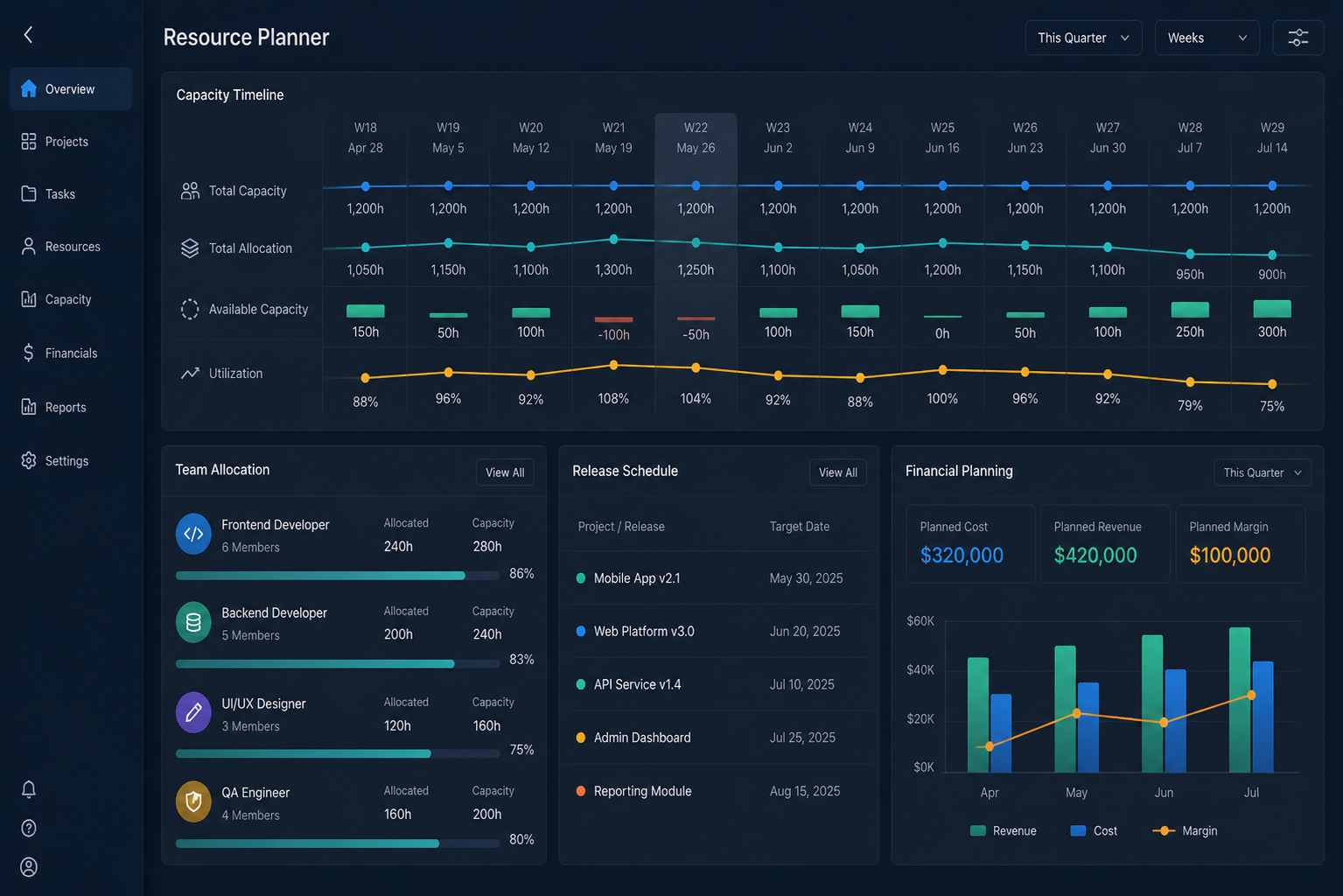The image size is (1343, 896).
Task: Click the back arrow icon
Action: [28, 35]
